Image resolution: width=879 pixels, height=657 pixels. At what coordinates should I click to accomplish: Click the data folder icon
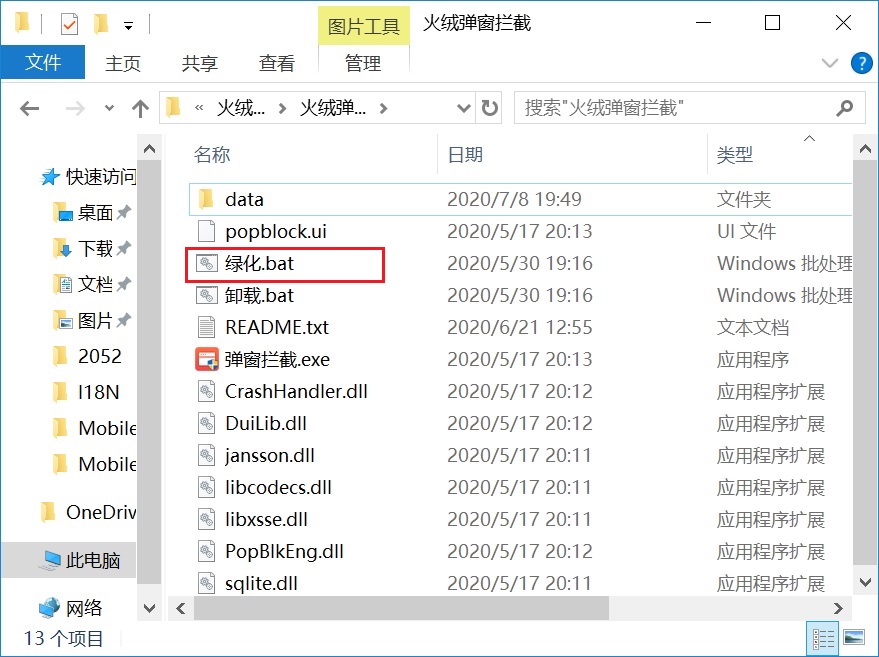click(x=206, y=199)
